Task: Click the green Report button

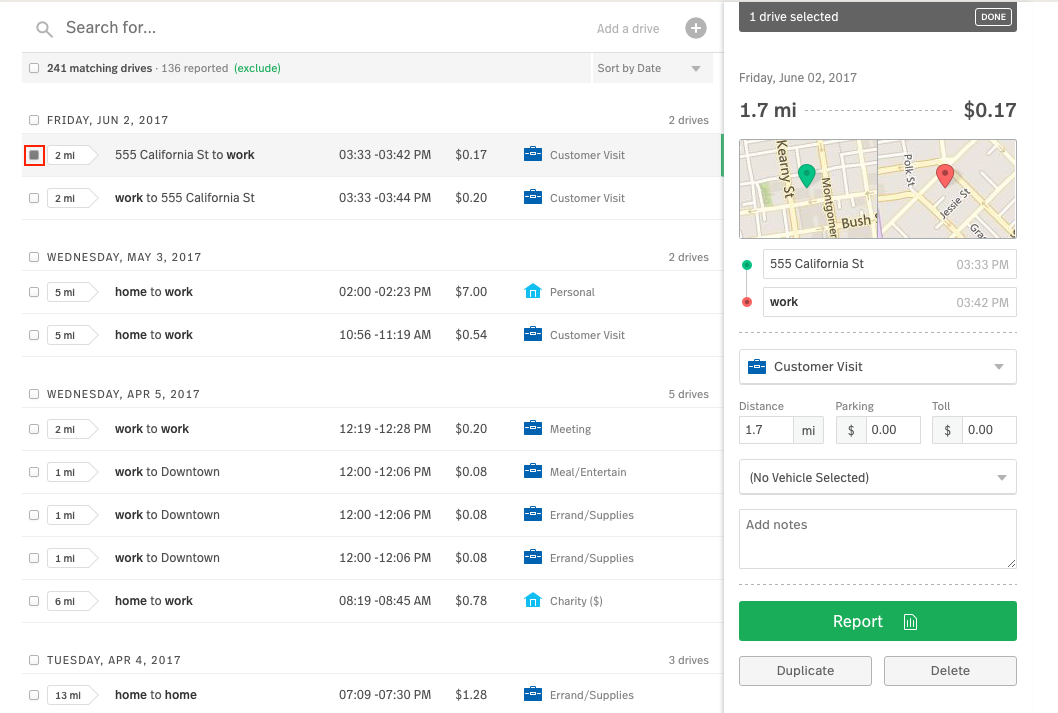Action: (x=878, y=621)
